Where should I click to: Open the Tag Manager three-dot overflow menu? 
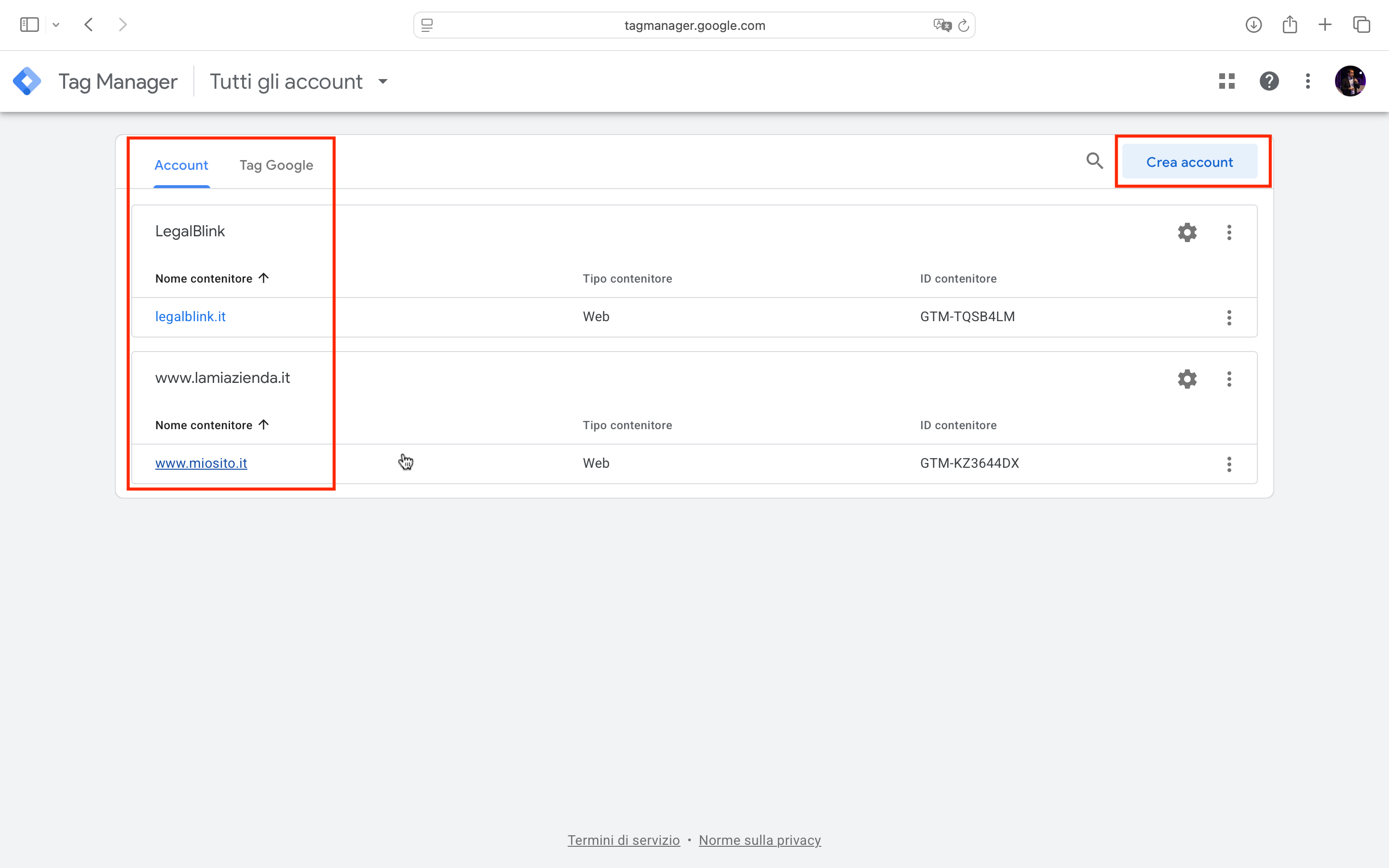[x=1307, y=81]
